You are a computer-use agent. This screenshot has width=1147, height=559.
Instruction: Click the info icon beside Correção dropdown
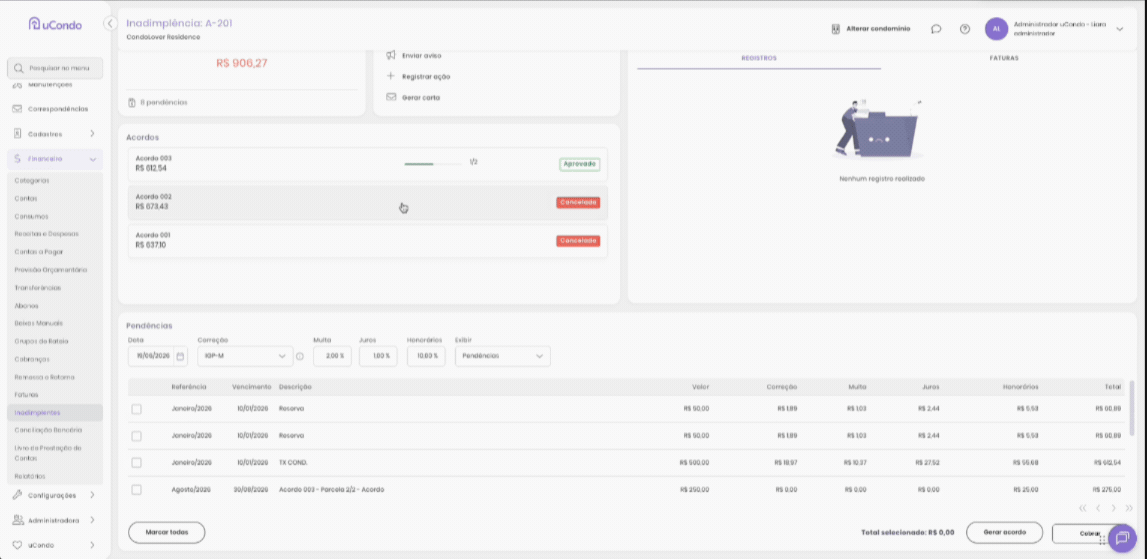[299, 356]
